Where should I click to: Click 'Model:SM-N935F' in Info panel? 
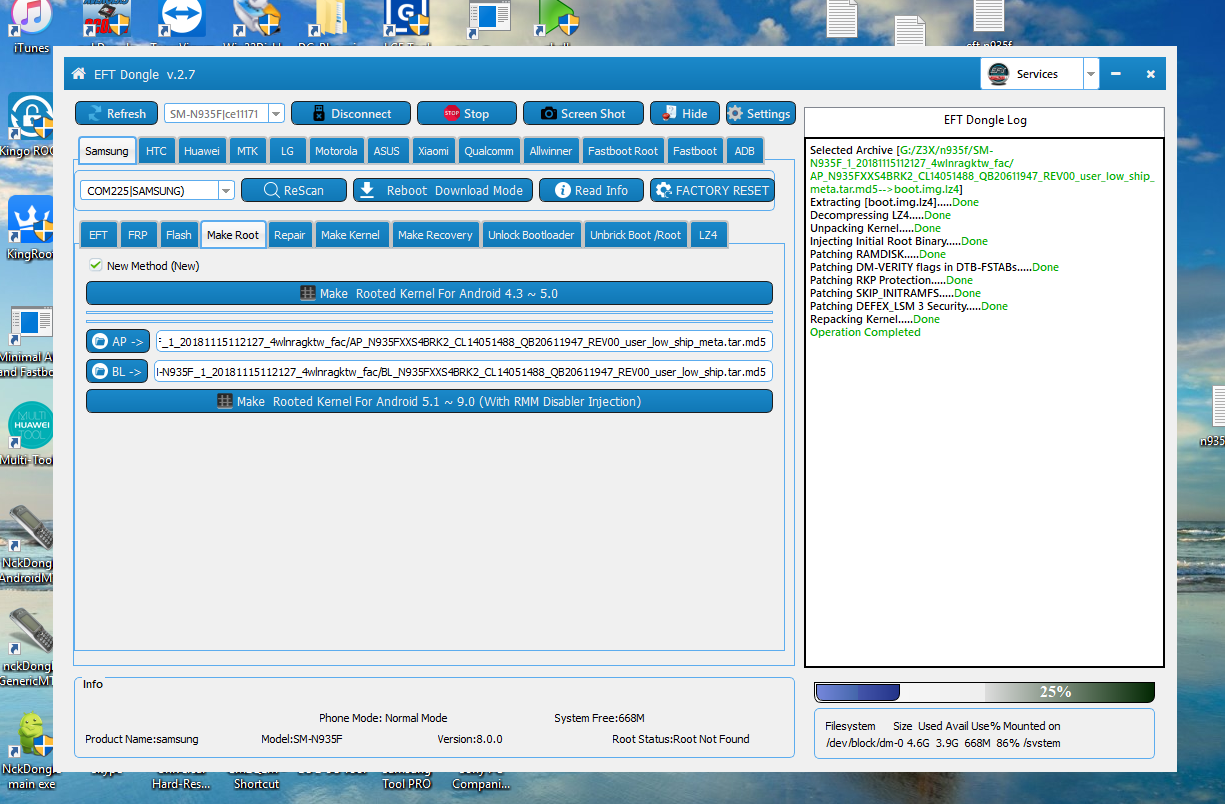[x=302, y=739]
